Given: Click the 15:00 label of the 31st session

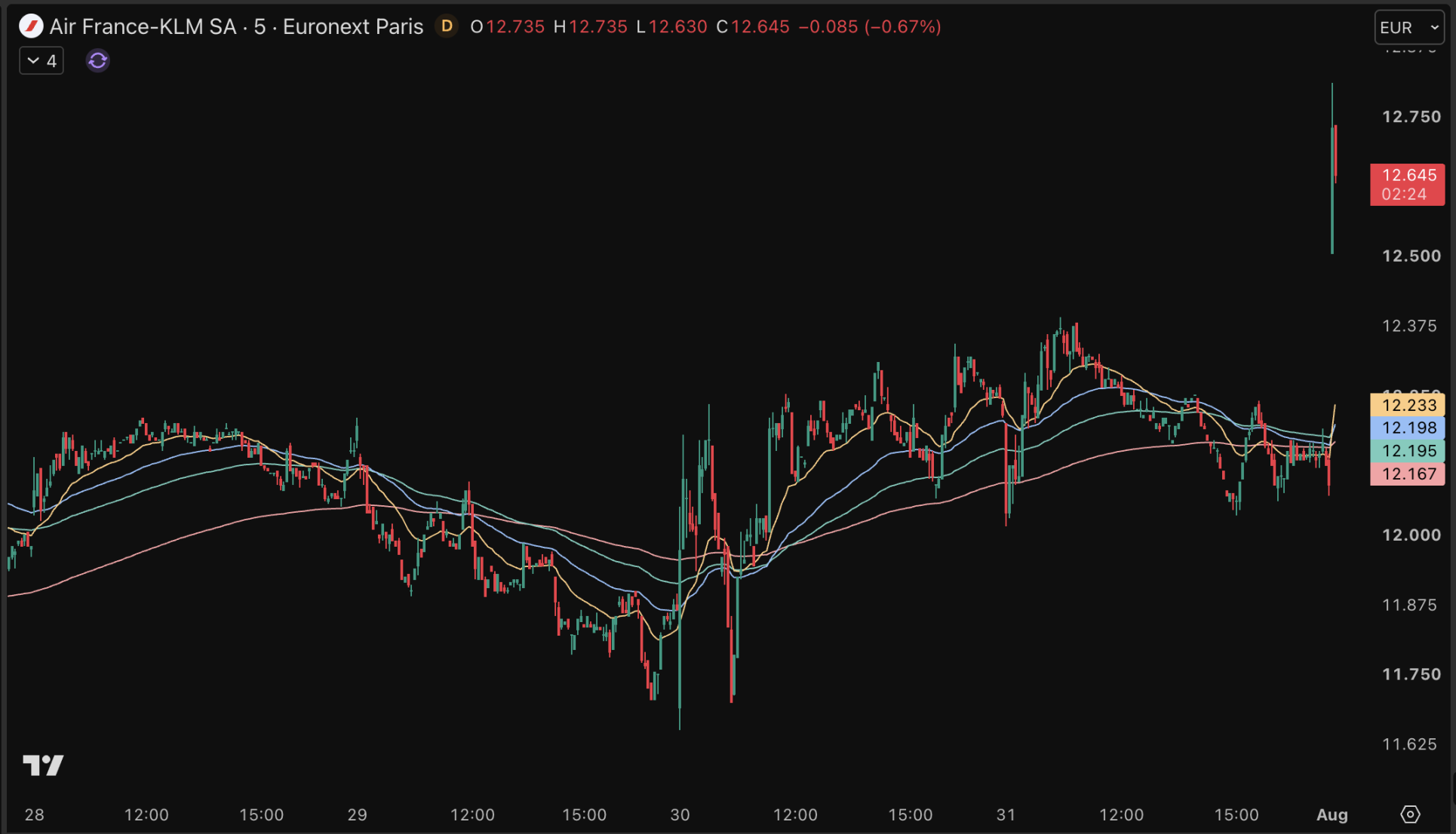Looking at the screenshot, I should pos(1236,814).
